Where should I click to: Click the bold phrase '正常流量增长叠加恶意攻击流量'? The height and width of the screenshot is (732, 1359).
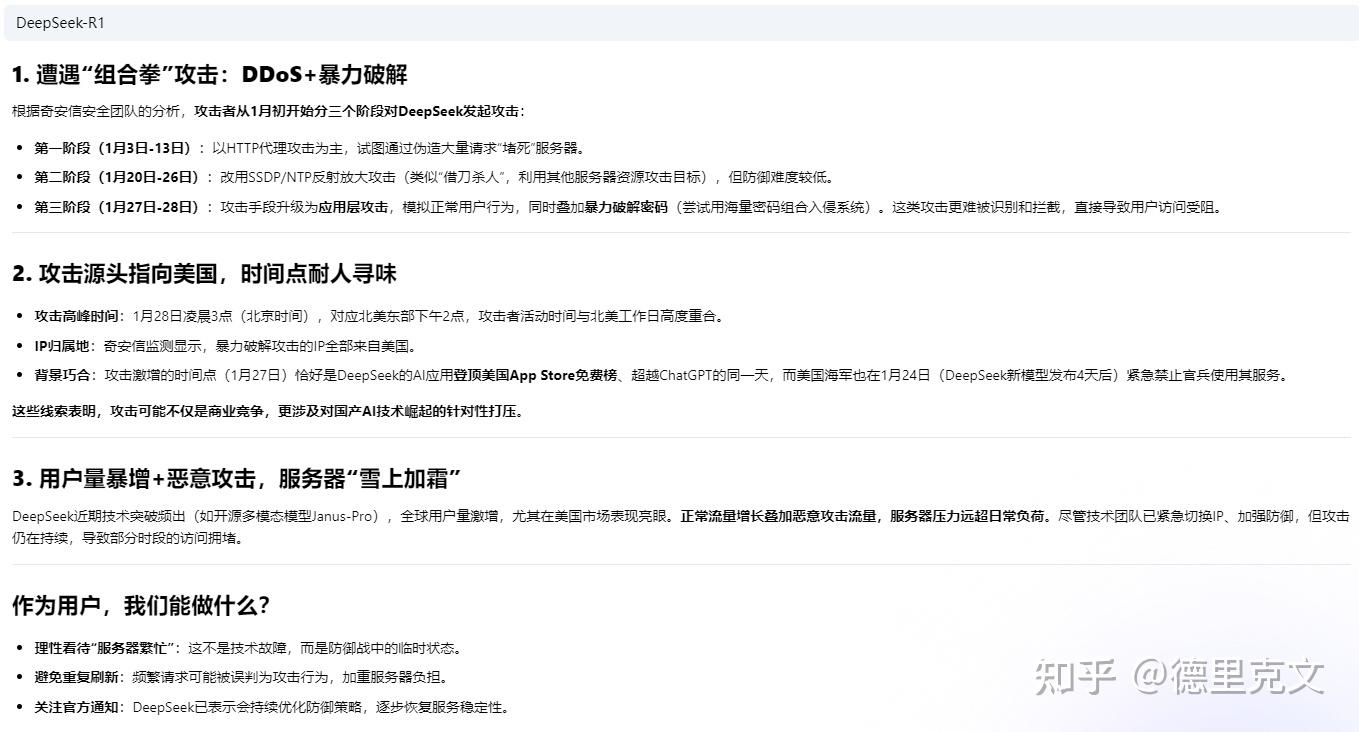click(778, 516)
